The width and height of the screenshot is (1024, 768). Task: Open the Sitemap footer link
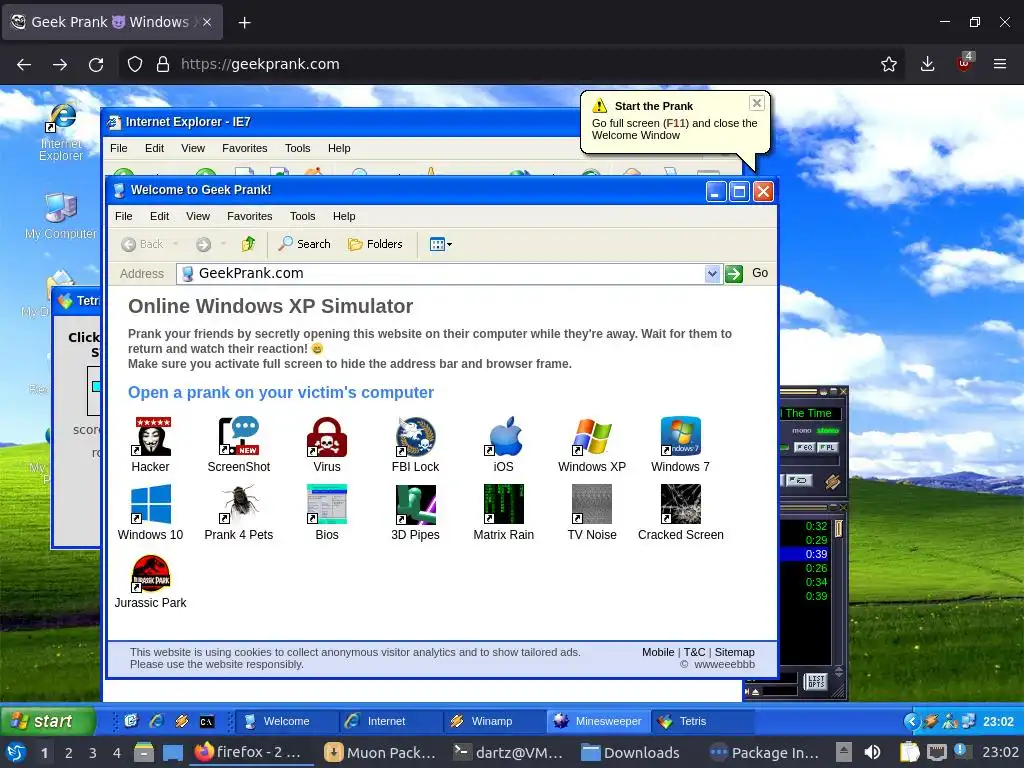(734, 652)
